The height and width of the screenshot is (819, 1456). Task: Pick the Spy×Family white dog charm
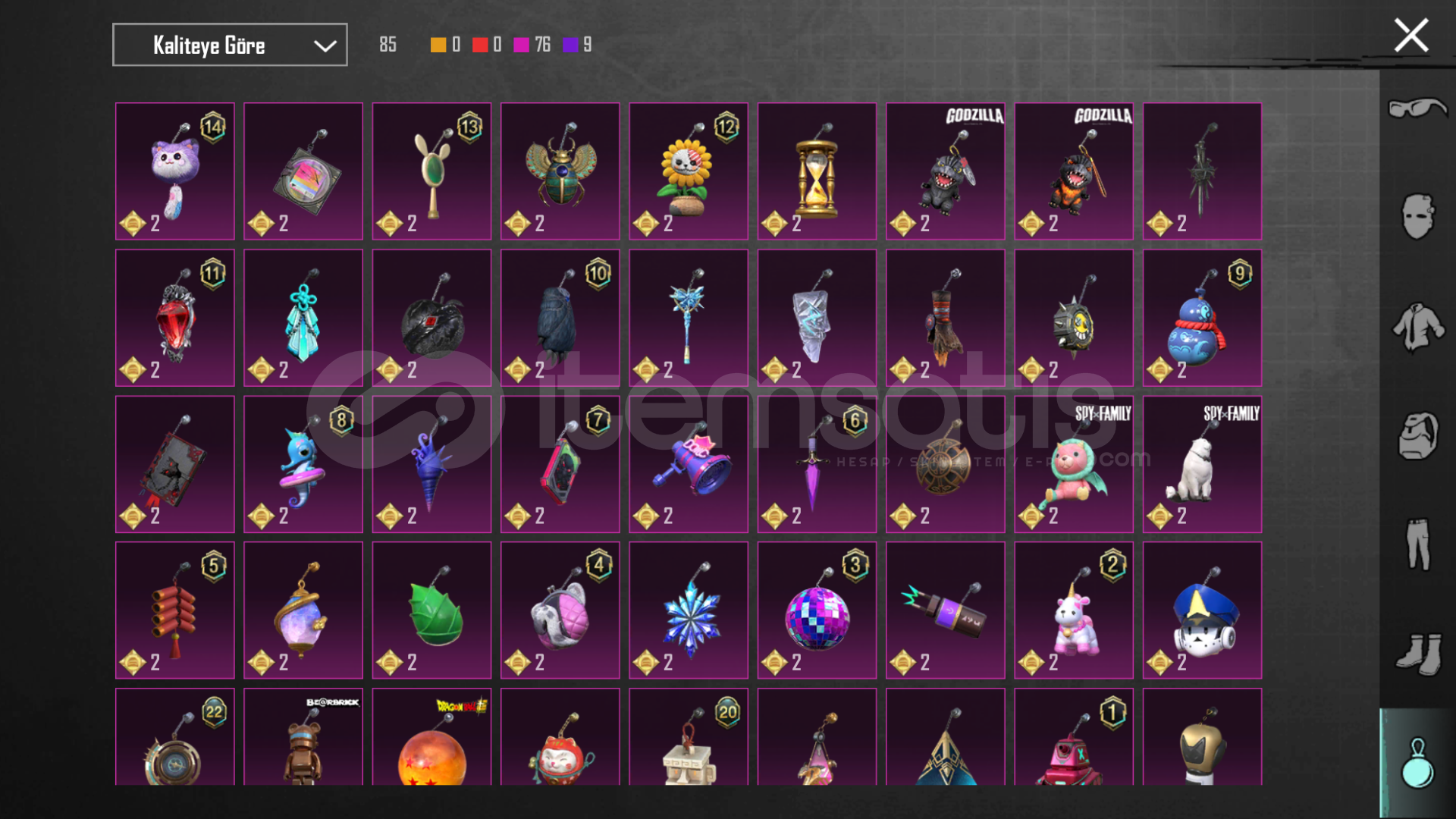click(1203, 464)
